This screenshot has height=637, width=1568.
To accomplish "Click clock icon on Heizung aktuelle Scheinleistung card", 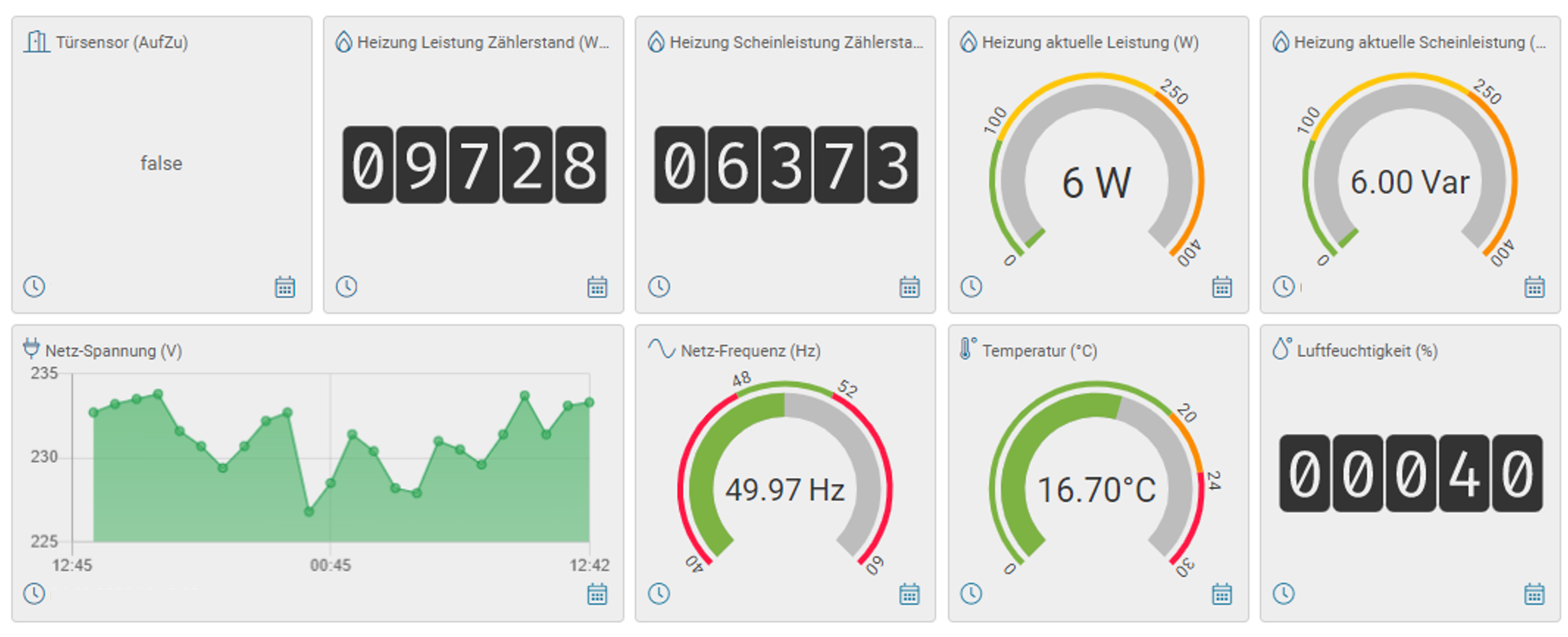I will (x=1284, y=286).
